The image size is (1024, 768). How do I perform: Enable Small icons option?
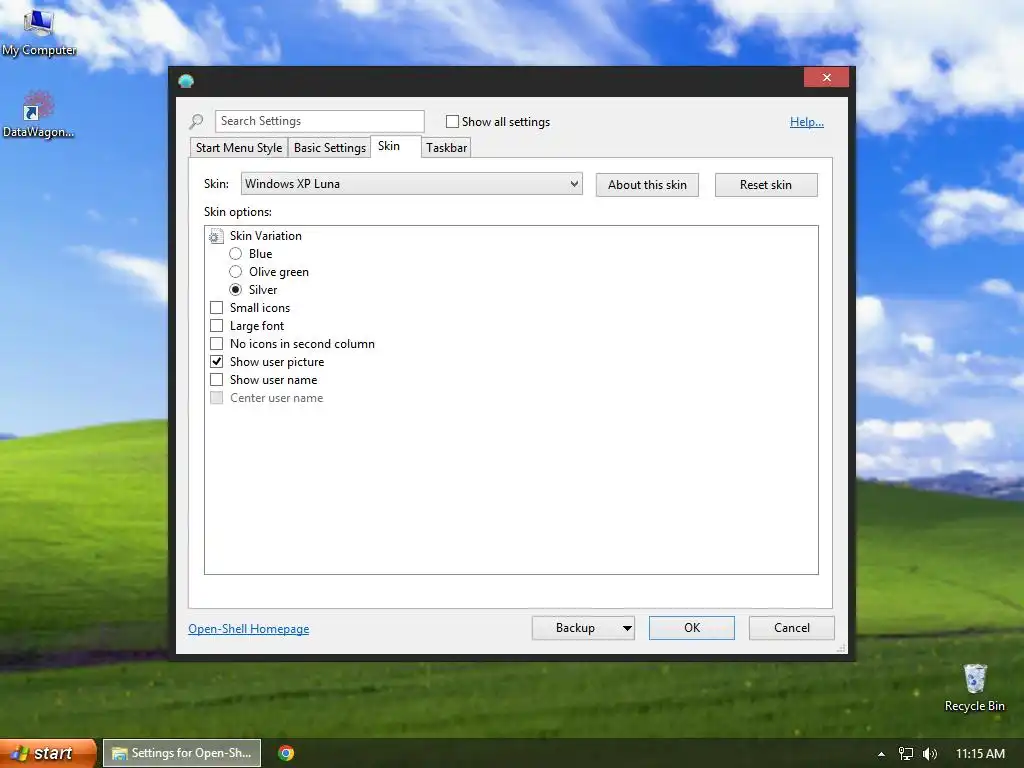(216, 308)
